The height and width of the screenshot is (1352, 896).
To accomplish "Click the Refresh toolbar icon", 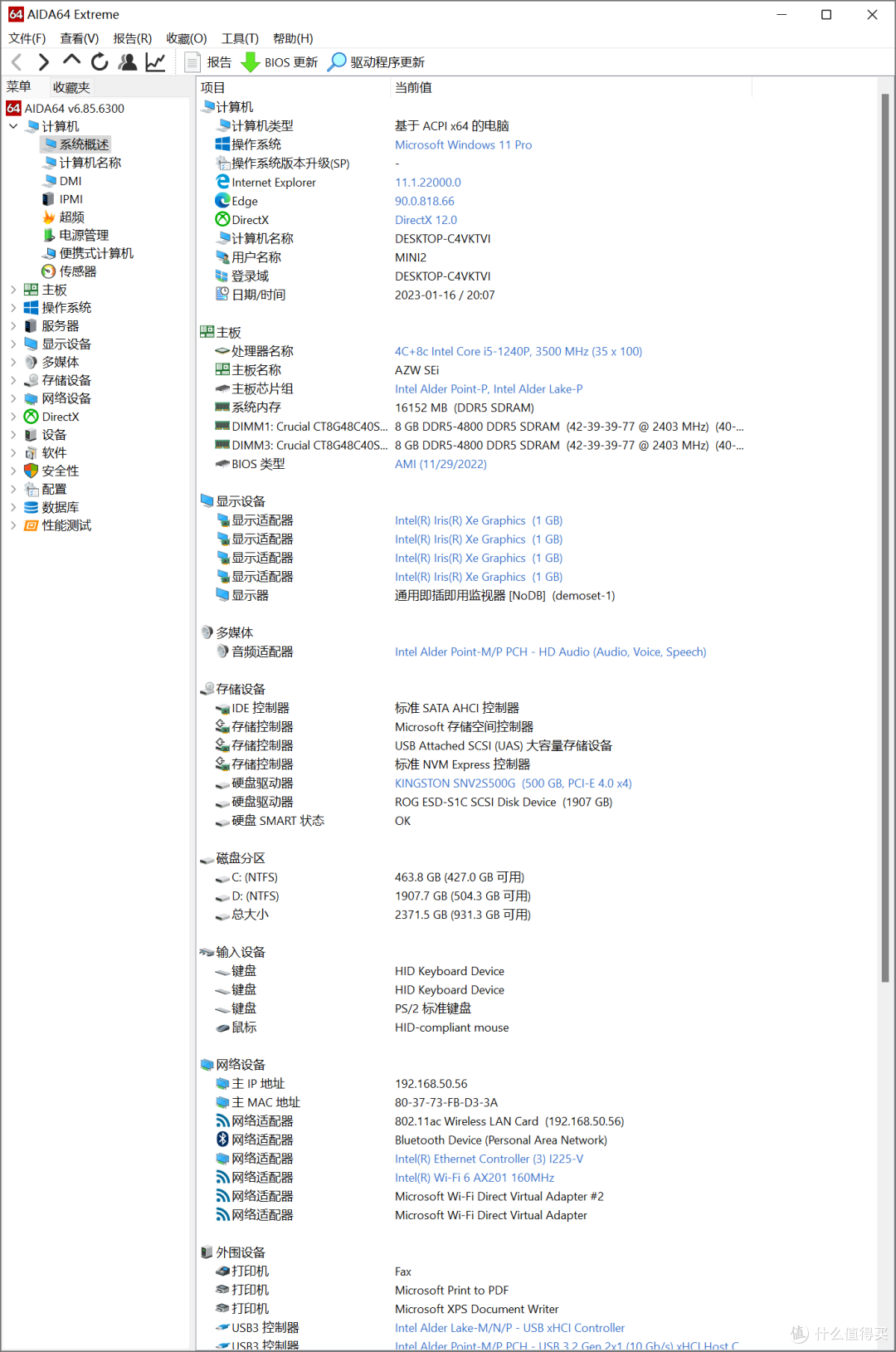I will (100, 61).
